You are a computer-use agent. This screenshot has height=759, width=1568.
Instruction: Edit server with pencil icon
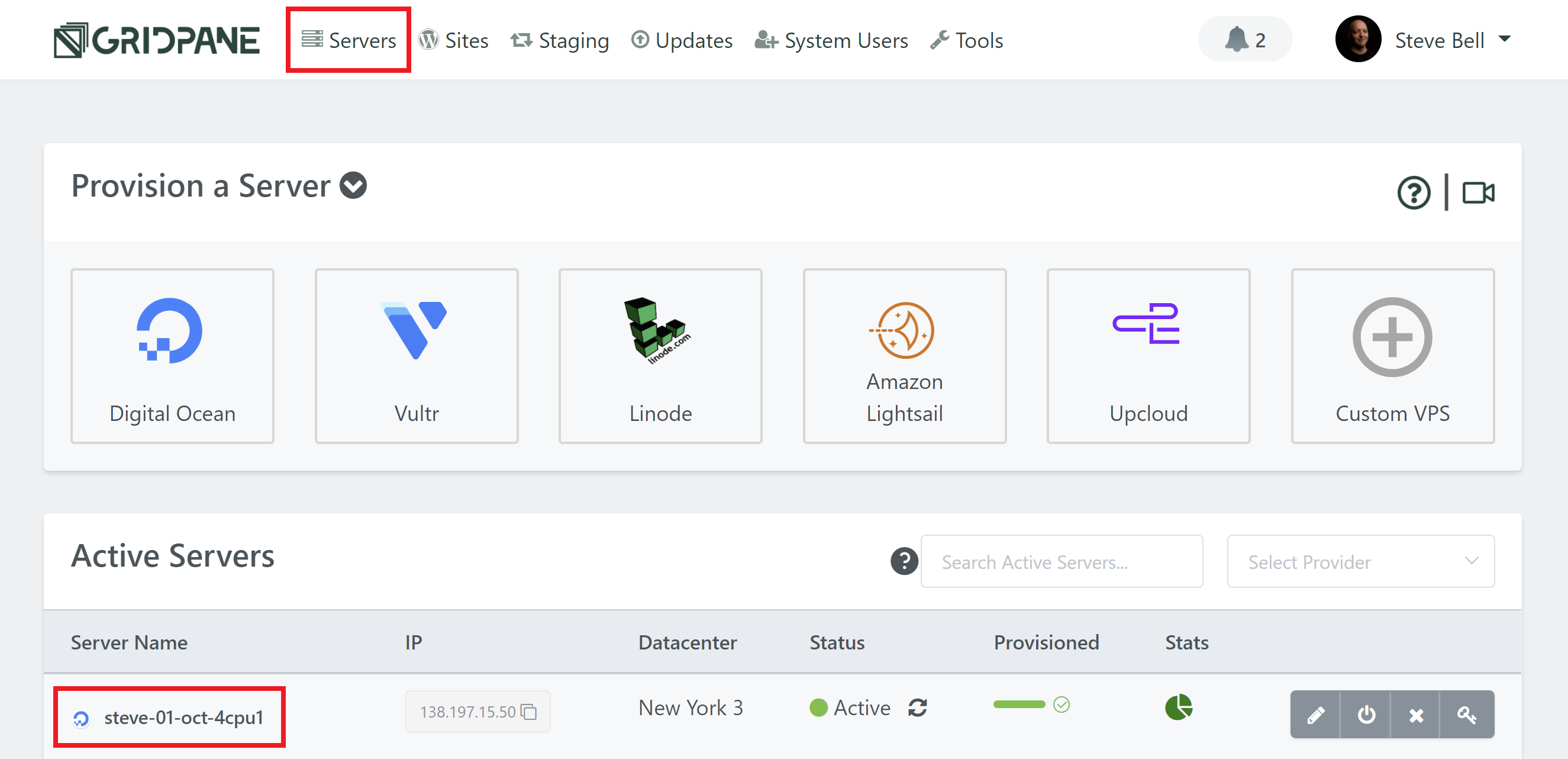(x=1315, y=715)
